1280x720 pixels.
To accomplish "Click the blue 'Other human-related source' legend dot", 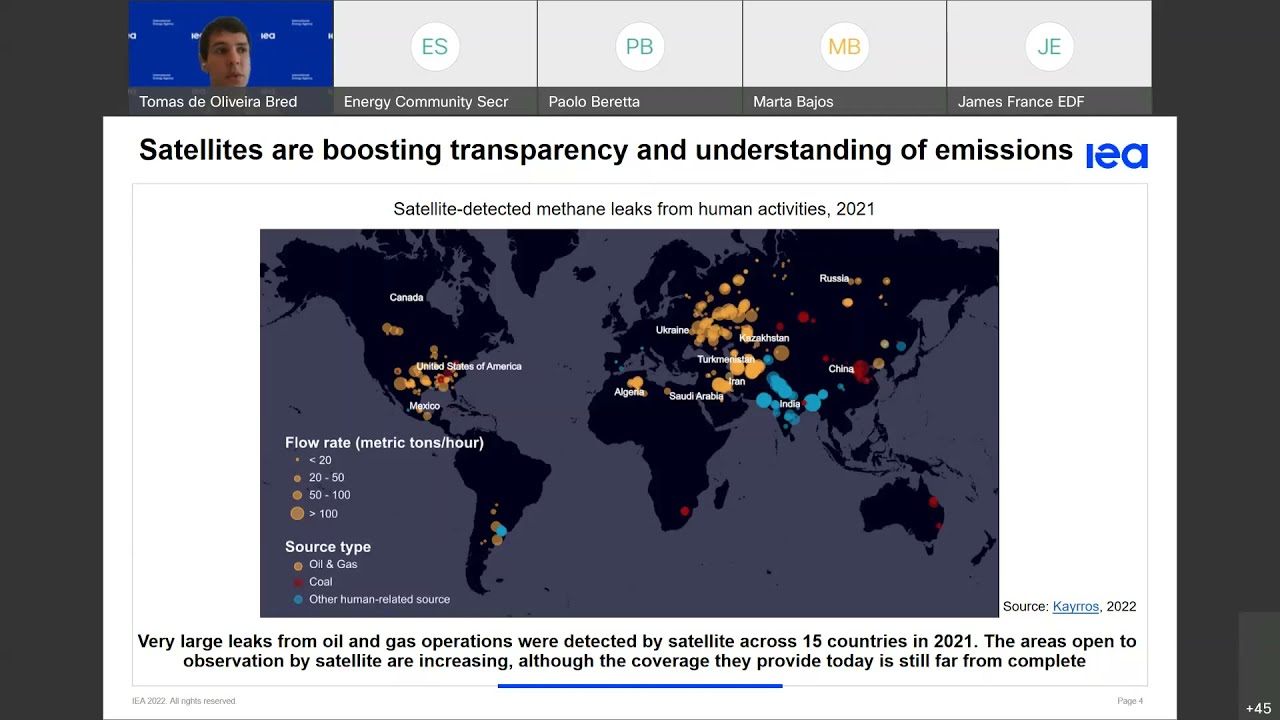I will tap(298, 600).
